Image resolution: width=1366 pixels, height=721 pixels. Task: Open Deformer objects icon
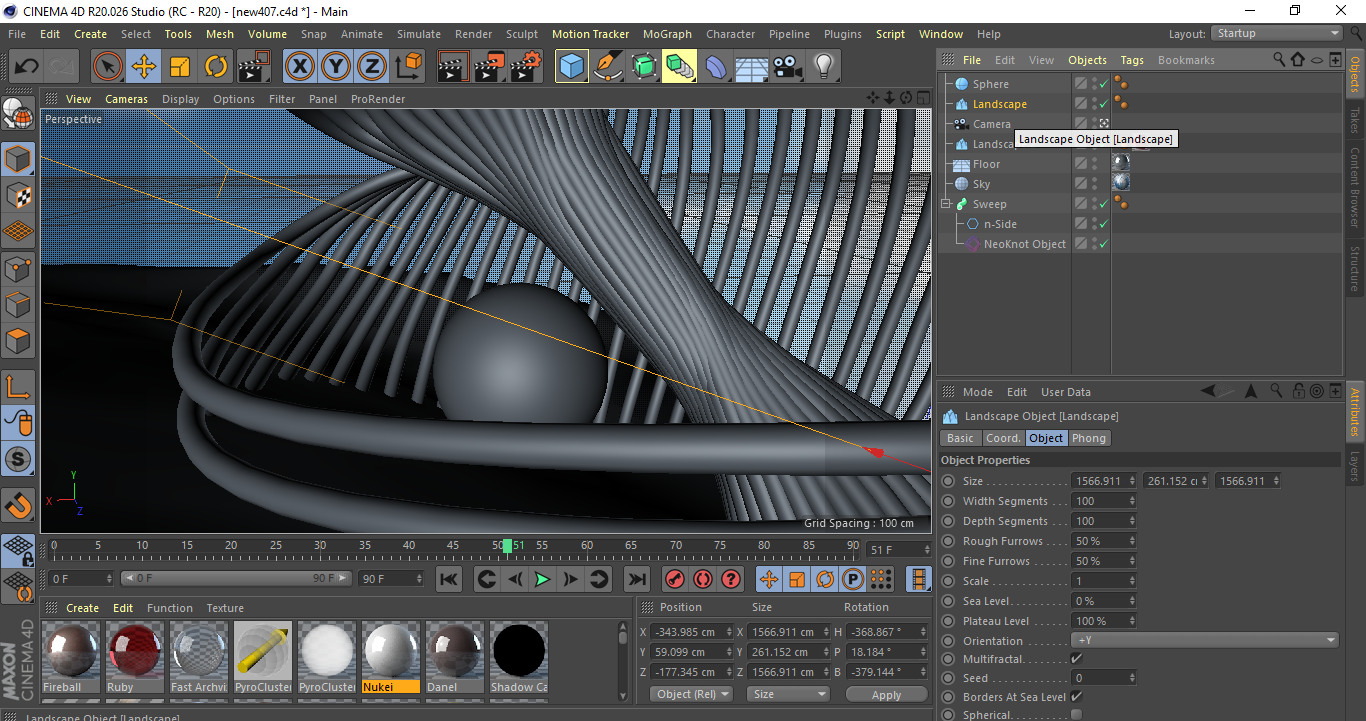[716, 67]
